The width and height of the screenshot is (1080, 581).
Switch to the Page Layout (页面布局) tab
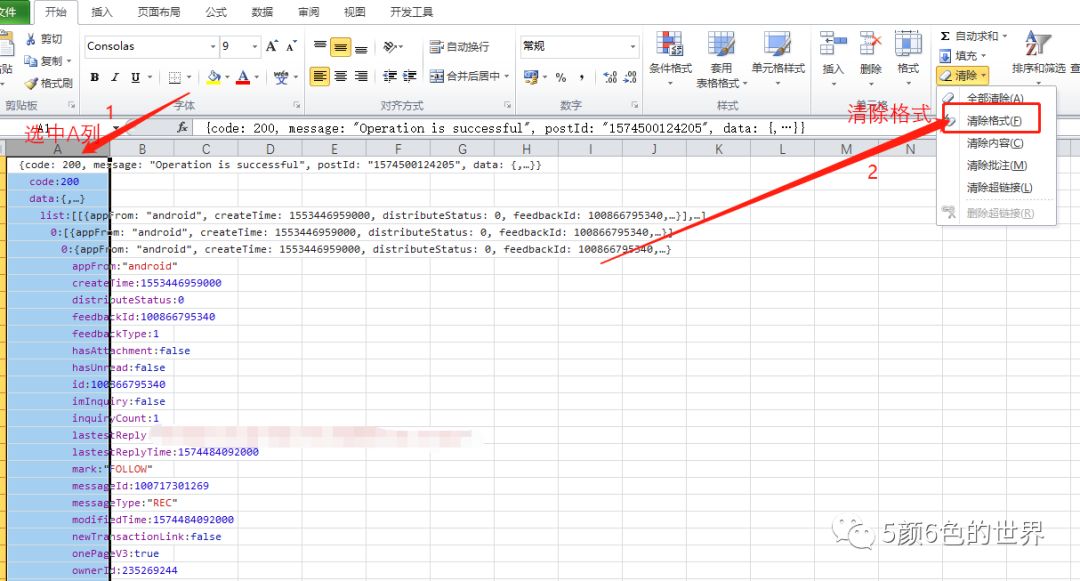[159, 12]
